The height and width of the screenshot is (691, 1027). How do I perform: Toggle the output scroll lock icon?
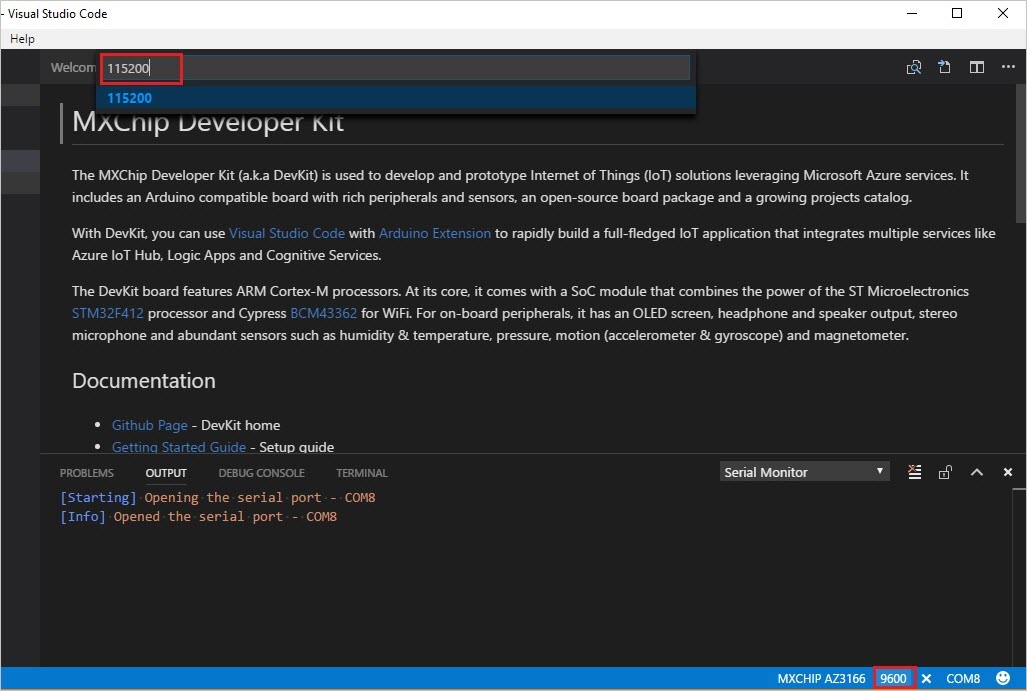(x=945, y=472)
